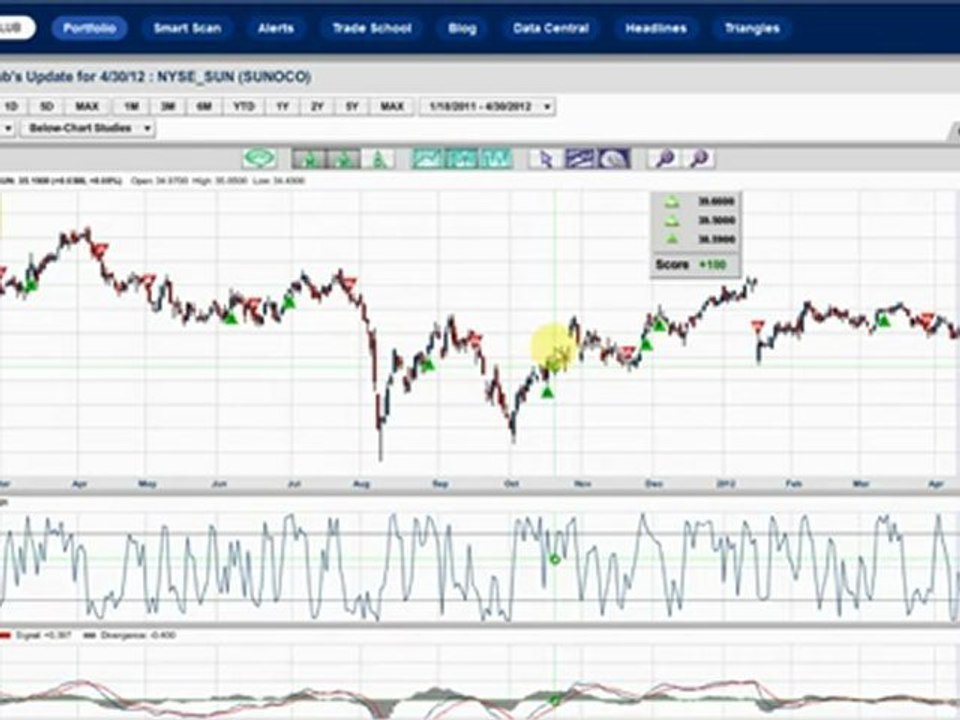
Task: Click the yellow highlighted spot on price chart
Action: 554,348
